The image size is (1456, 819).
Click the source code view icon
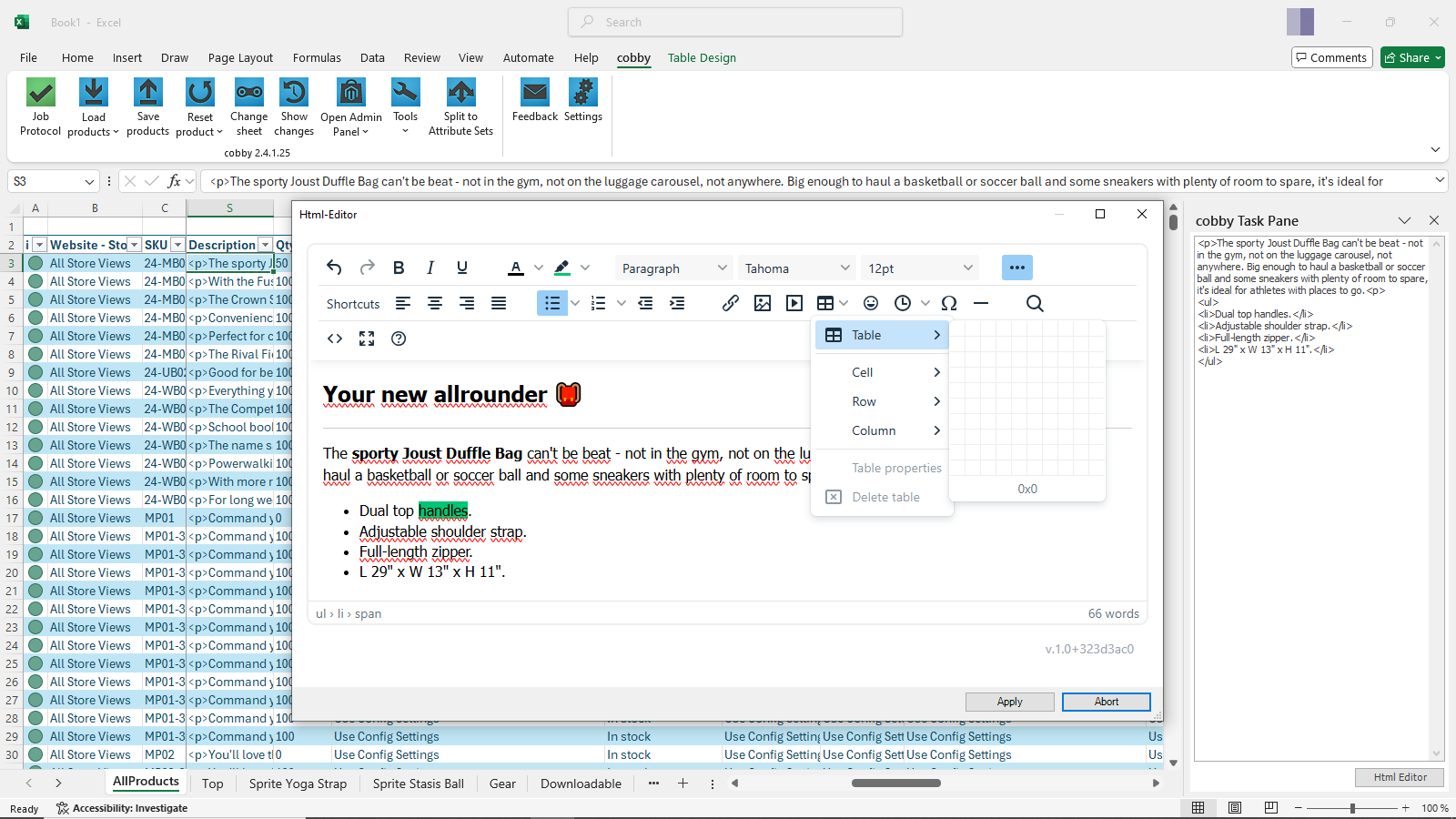(335, 339)
